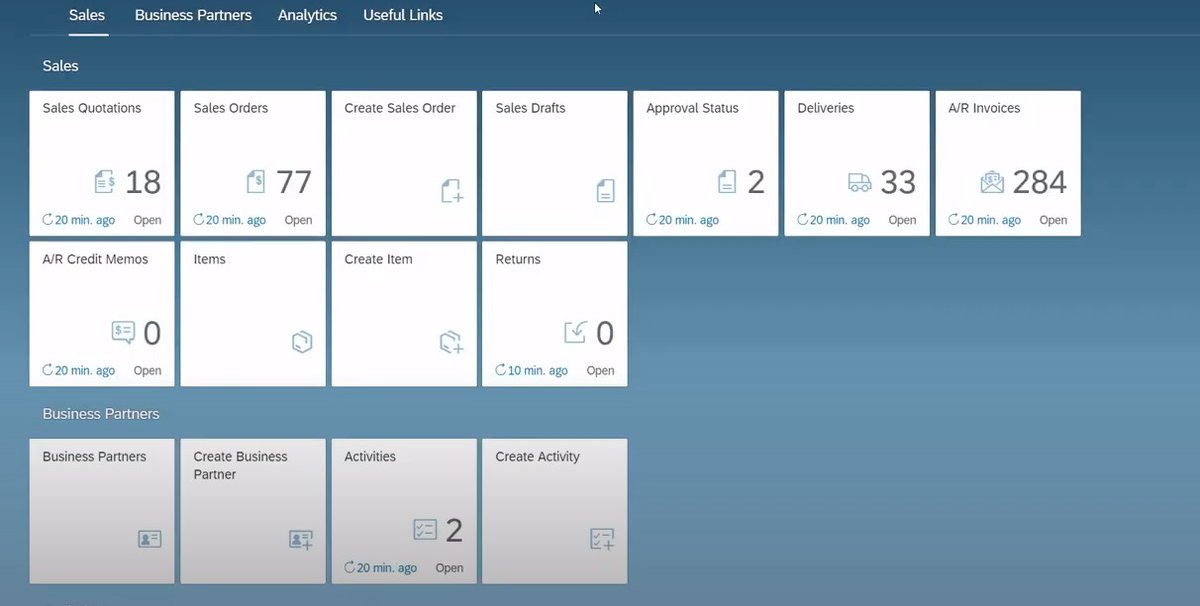The width and height of the screenshot is (1200, 606).
Task: Open the Useful Links tab
Action: coord(402,14)
